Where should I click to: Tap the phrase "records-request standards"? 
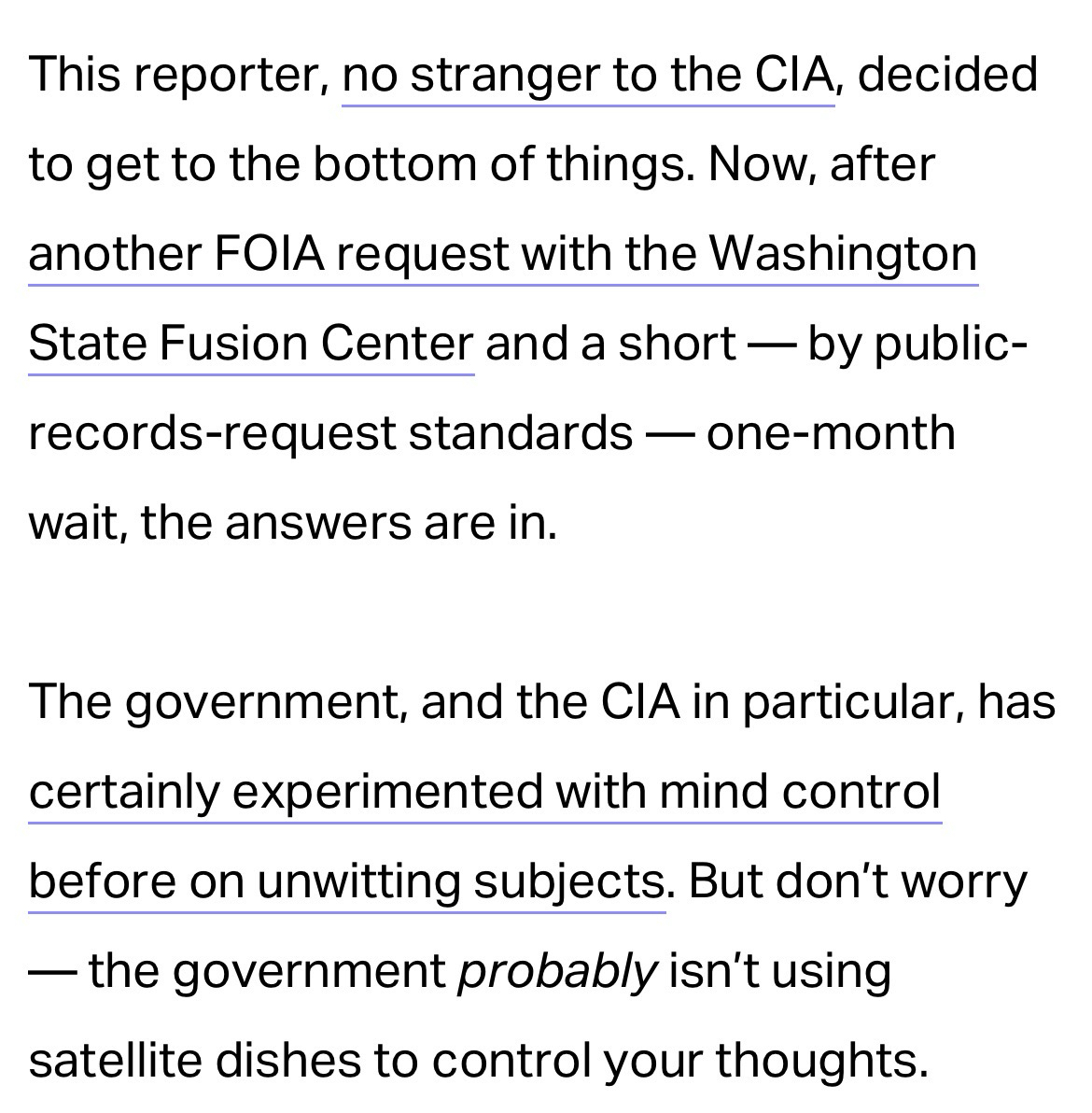[330, 434]
